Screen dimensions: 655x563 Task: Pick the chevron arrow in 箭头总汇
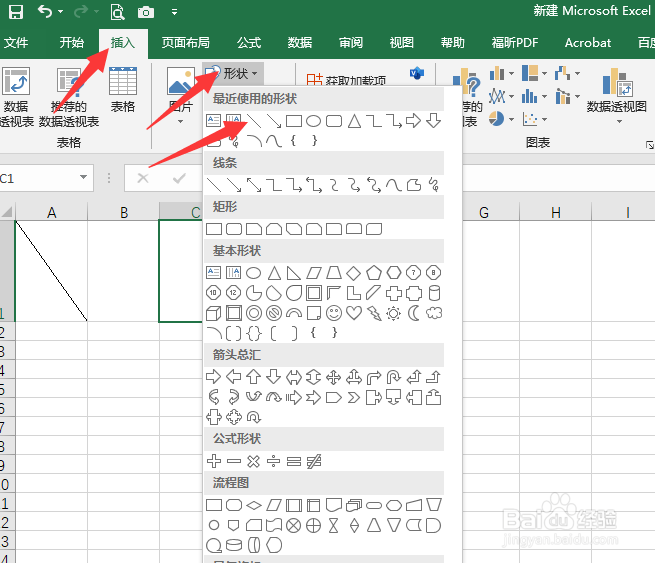353,398
